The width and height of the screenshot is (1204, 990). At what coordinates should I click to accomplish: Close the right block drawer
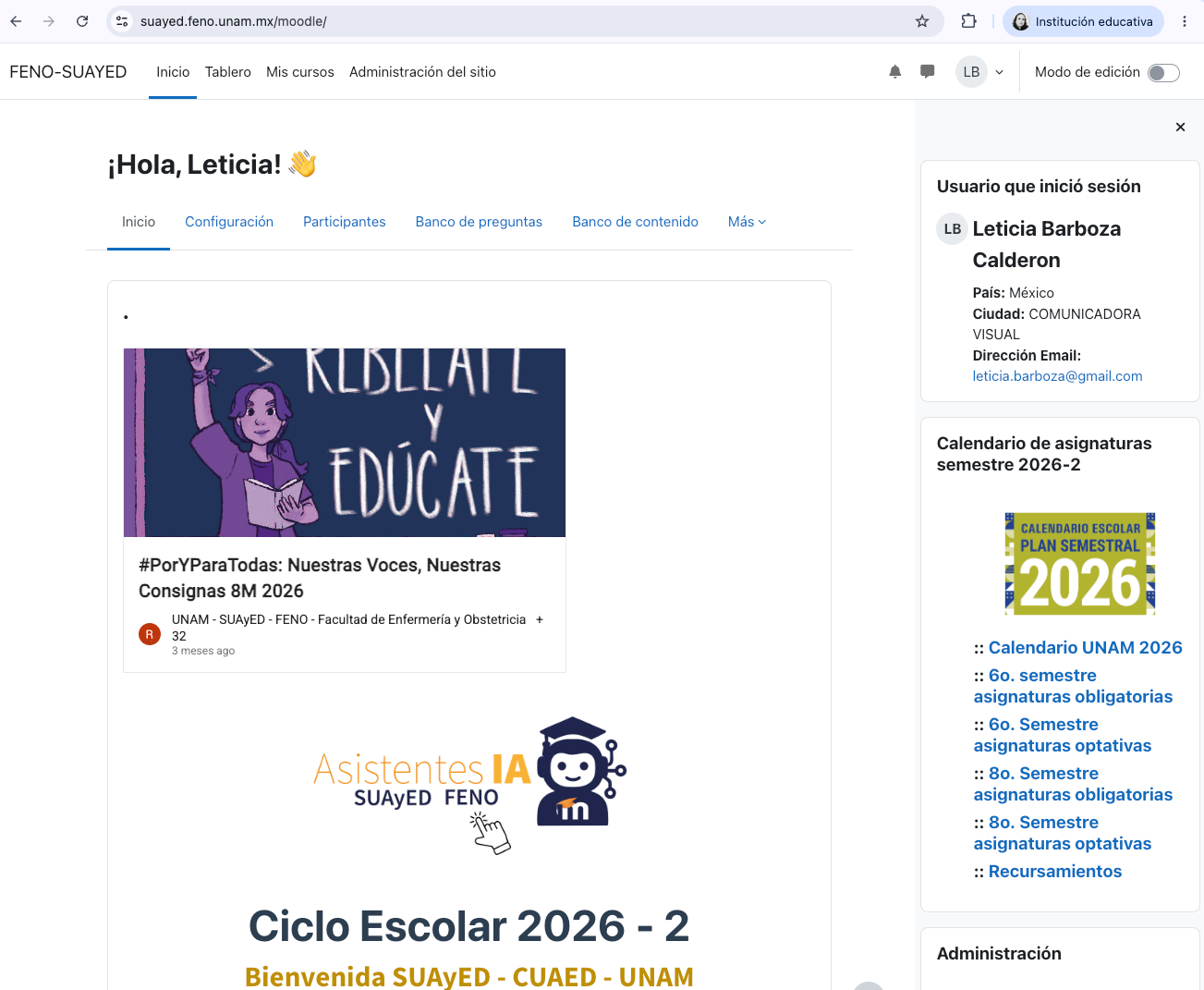coord(1180,128)
